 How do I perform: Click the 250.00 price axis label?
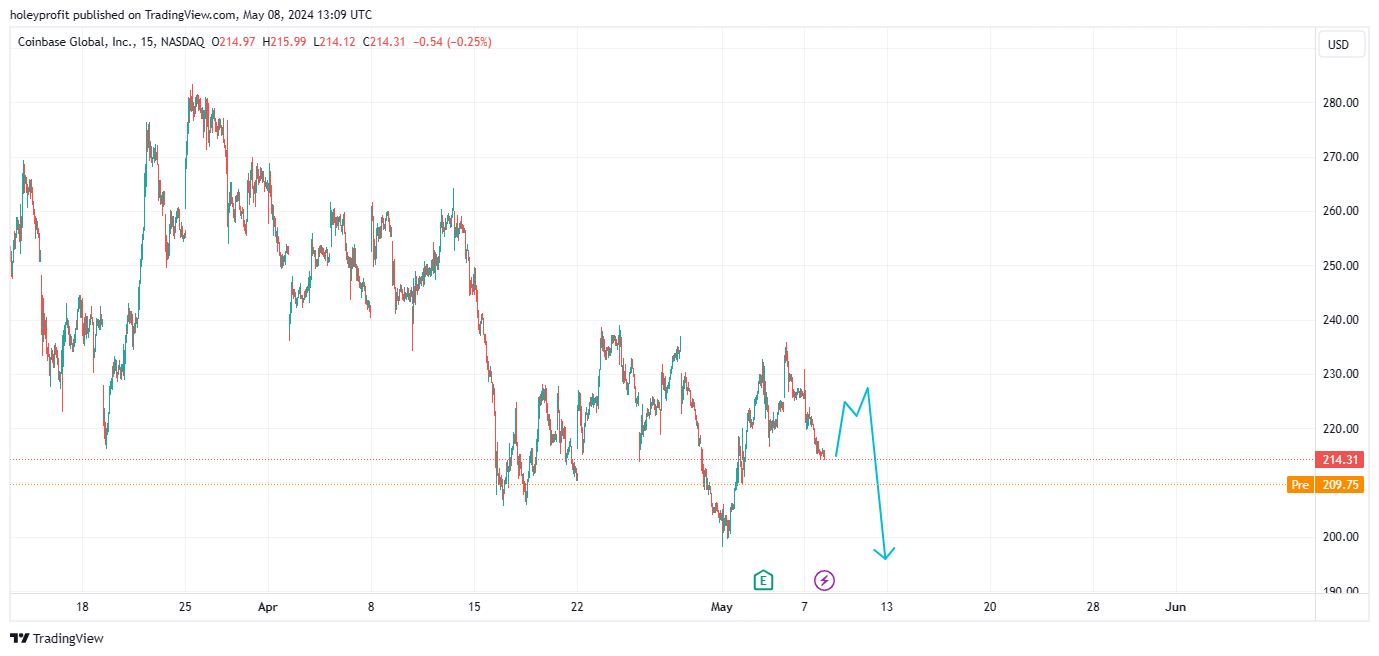(1340, 266)
